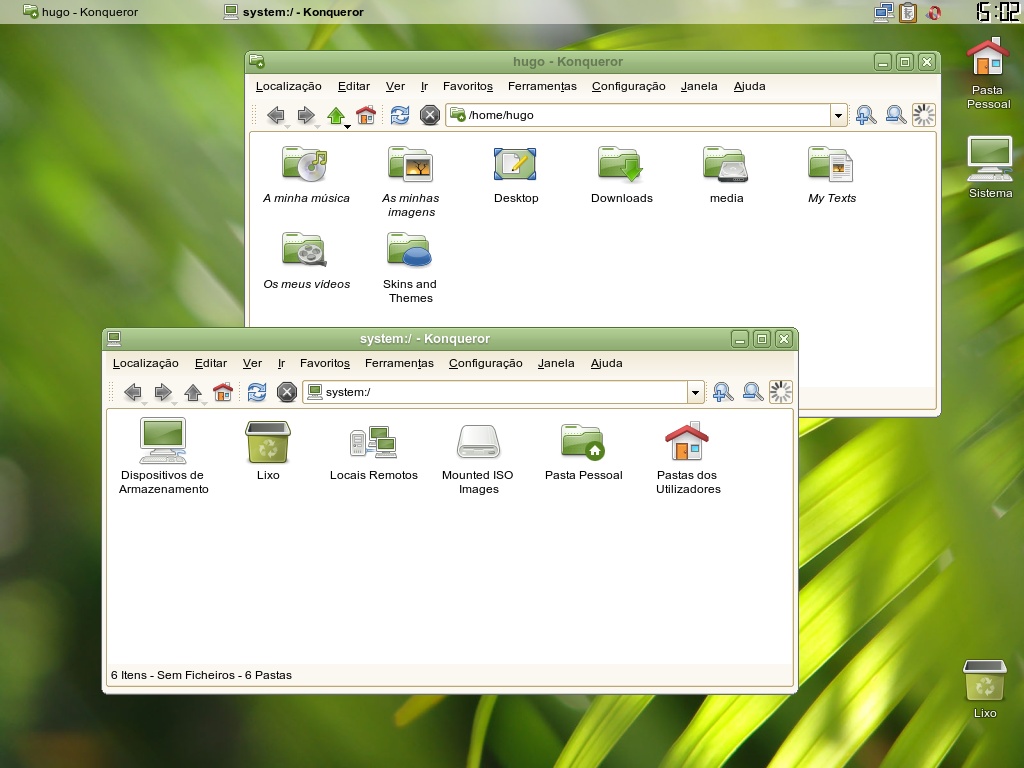The width and height of the screenshot is (1024, 768).
Task: Open the 'My Texts' folder
Action: click(831, 175)
